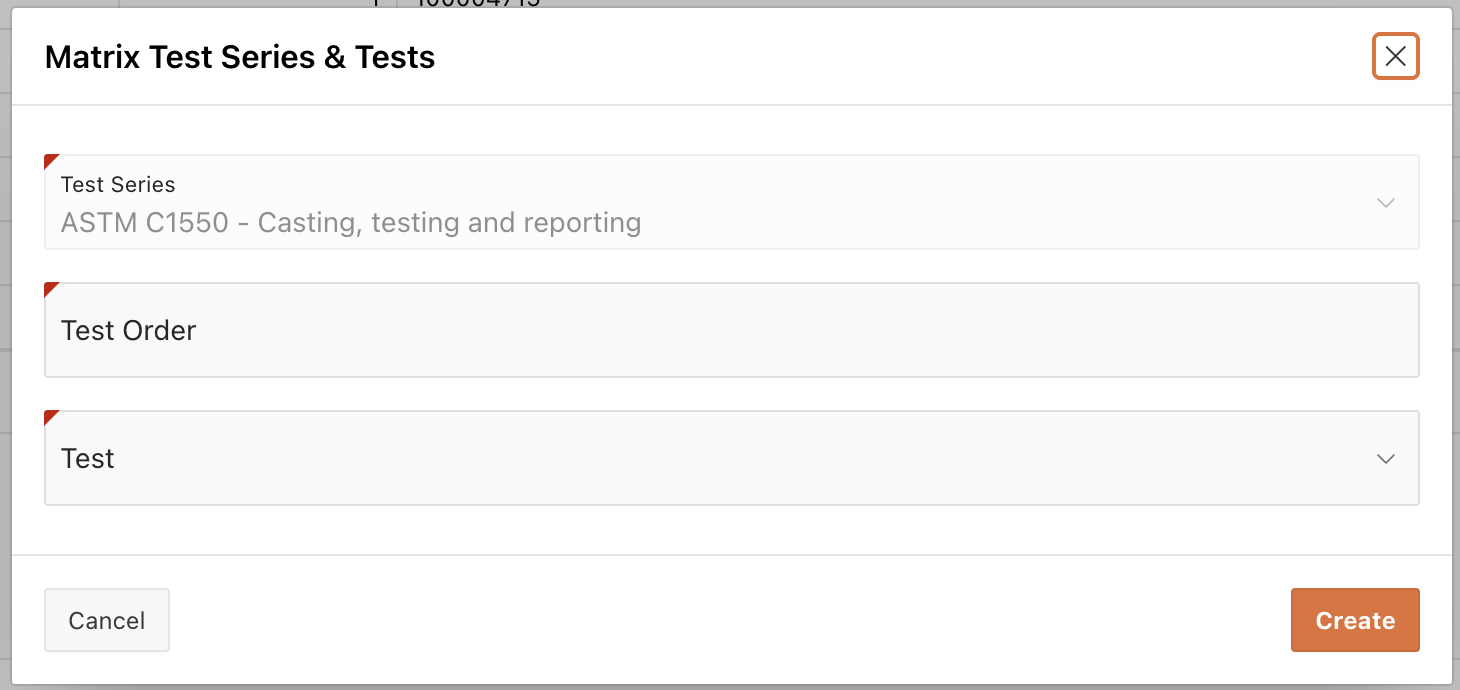Click the red required marker on Test
The height and width of the screenshot is (690, 1460).
(x=50, y=416)
